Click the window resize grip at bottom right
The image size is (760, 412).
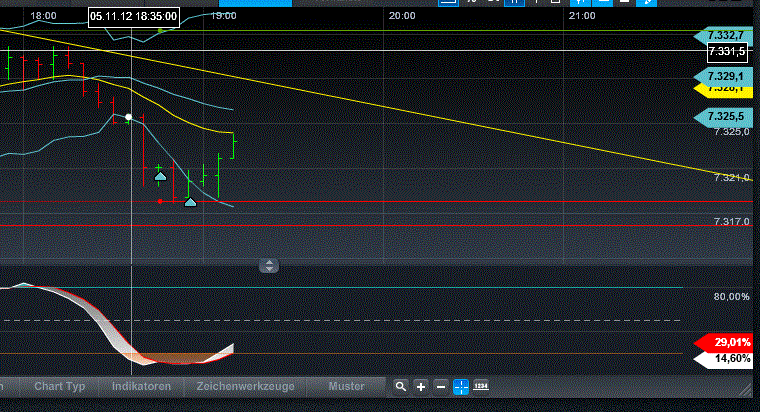[x=744, y=389]
